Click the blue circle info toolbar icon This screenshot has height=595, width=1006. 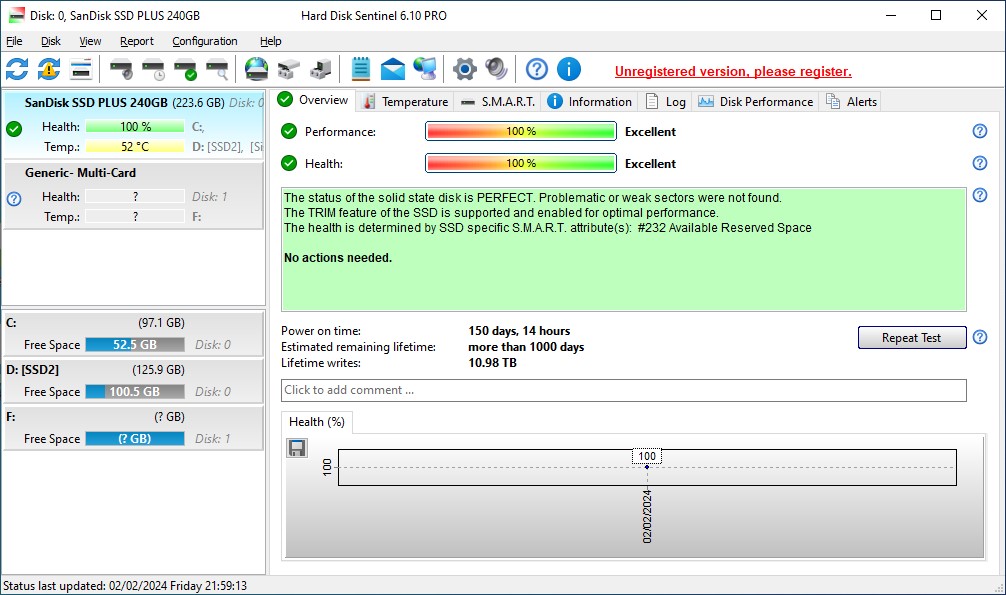pos(568,69)
